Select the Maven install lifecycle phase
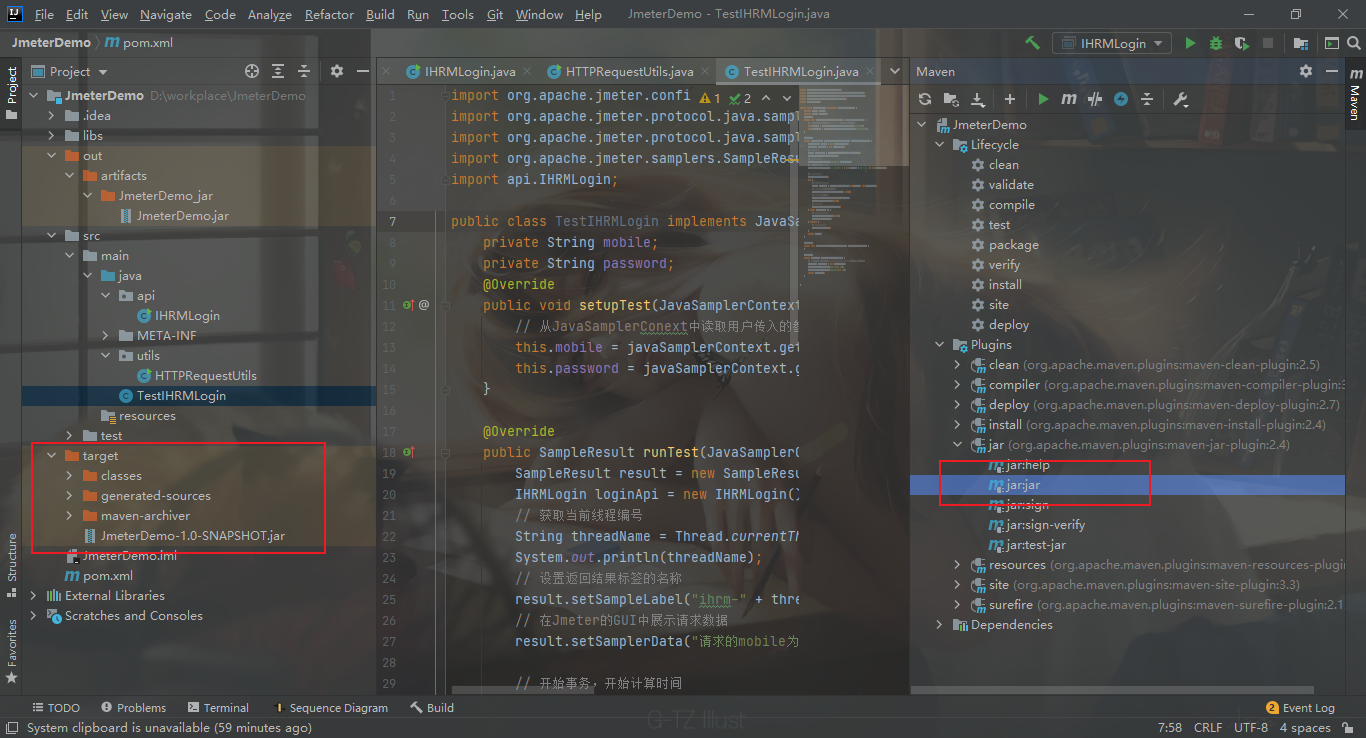 point(1005,285)
